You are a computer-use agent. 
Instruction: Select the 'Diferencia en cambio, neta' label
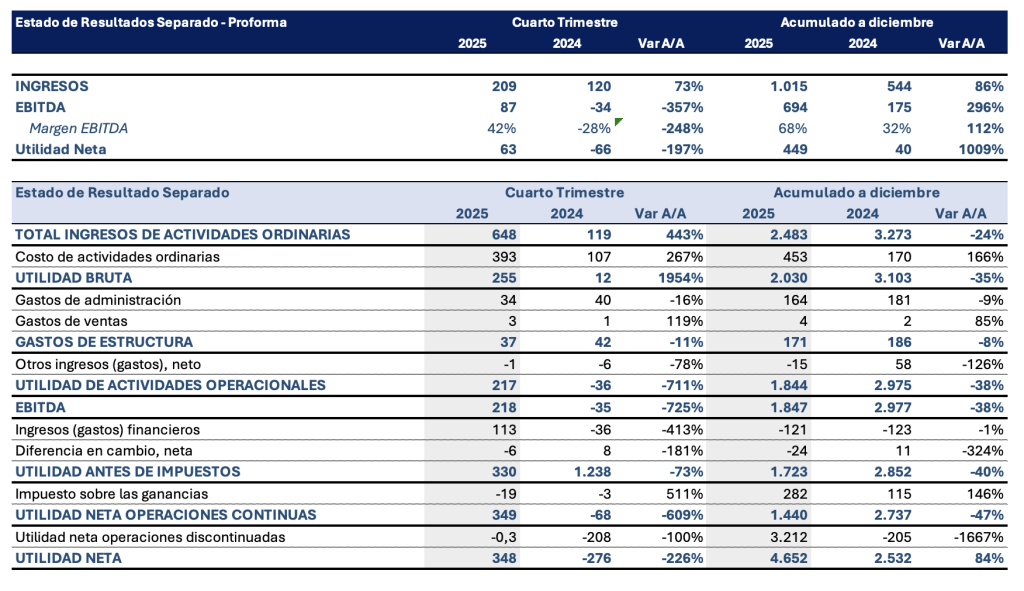coord(102,451)
